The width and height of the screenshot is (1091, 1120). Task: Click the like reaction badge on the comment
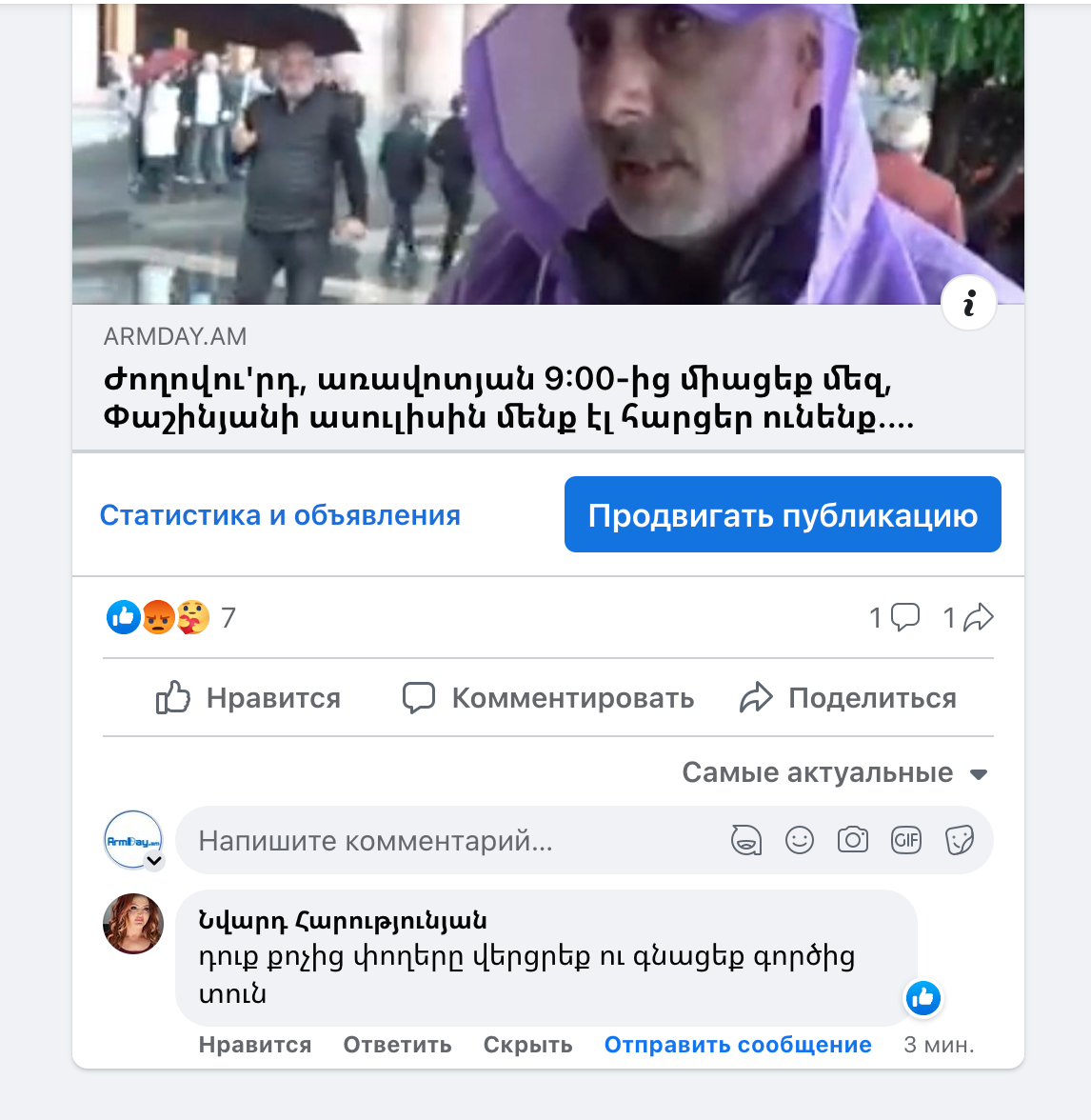pyautogui.click(x=923, y=998)
